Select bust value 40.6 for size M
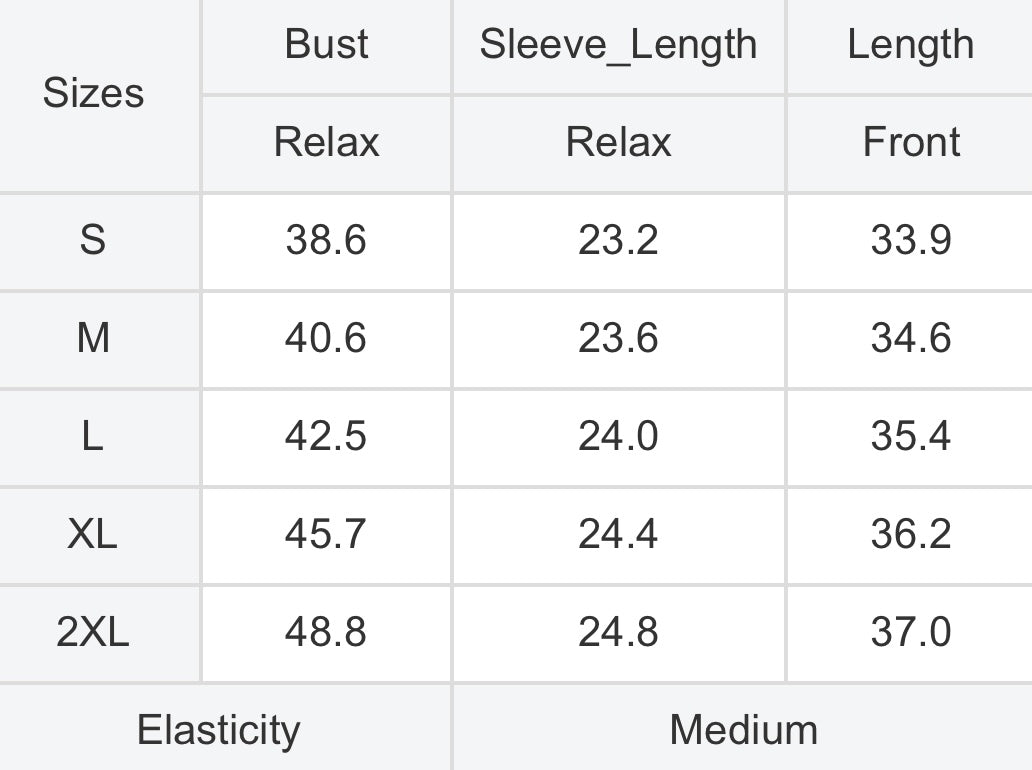Viewport: 1032px width, 770px height. 326,338
